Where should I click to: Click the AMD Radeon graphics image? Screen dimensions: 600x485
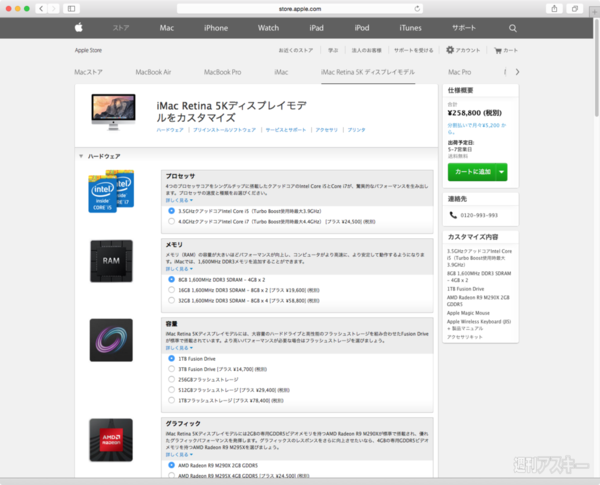pyautogui.click(x=111, y=440)
